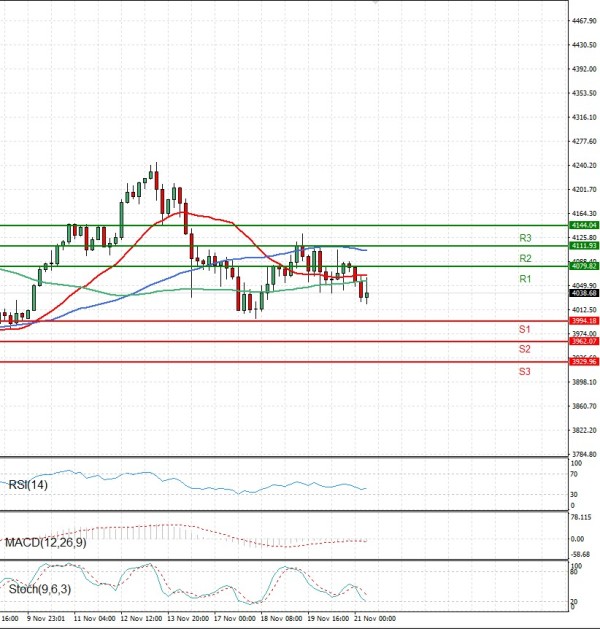Image resolution: width=600 pixels, height=629 pixels.
Task: Click the 21 Nov 00:00 time label
Action: point(377,619)
